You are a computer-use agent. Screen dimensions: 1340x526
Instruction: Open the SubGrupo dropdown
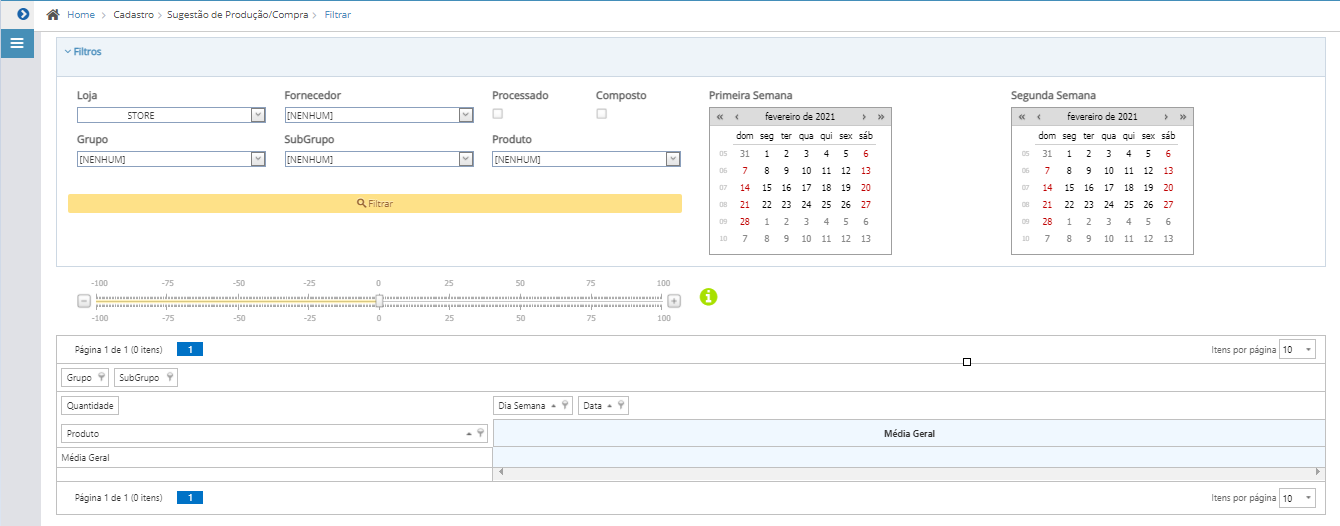[x=379, y=159]
